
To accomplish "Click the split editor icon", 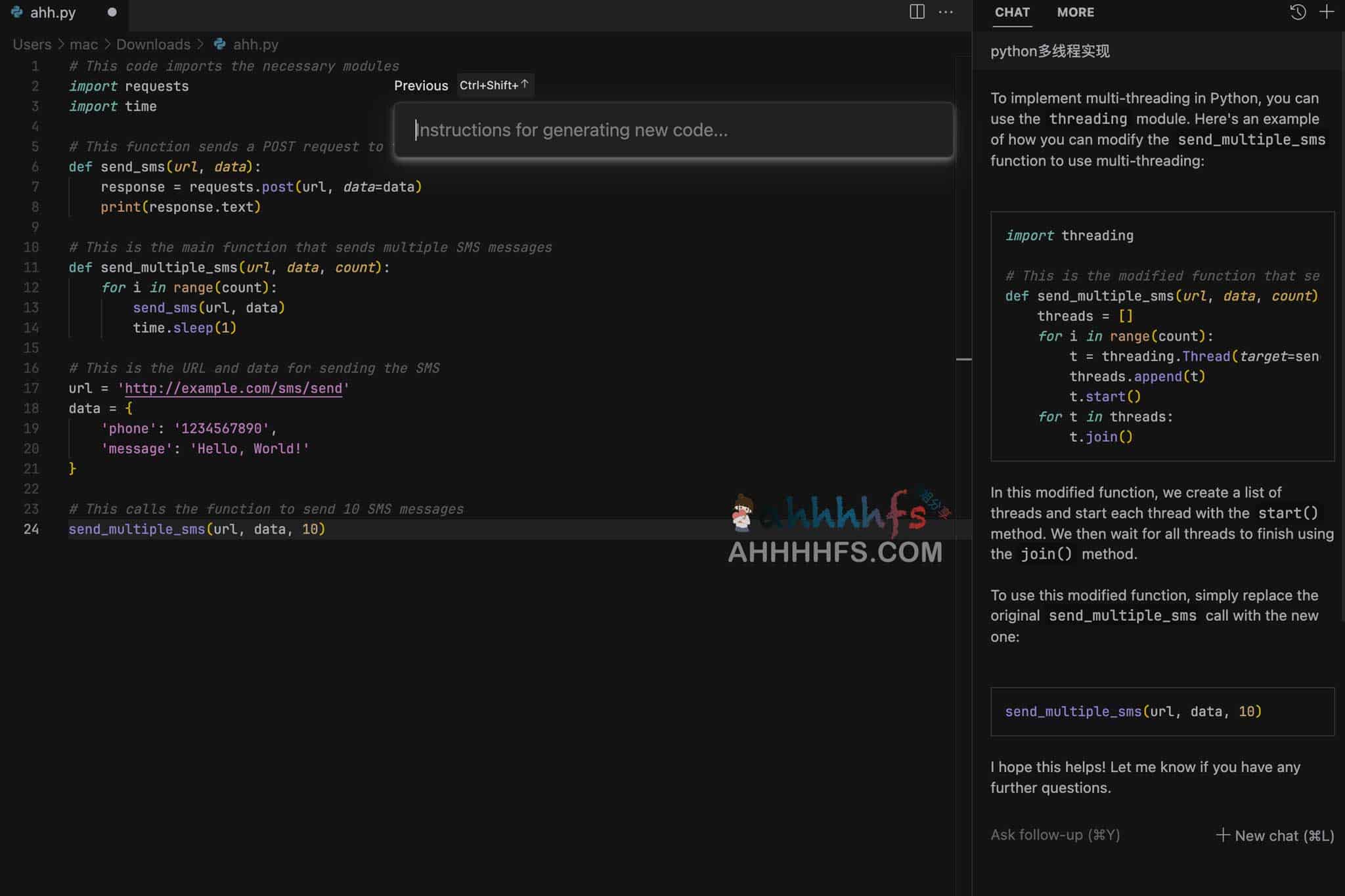I will coord(915,12).
